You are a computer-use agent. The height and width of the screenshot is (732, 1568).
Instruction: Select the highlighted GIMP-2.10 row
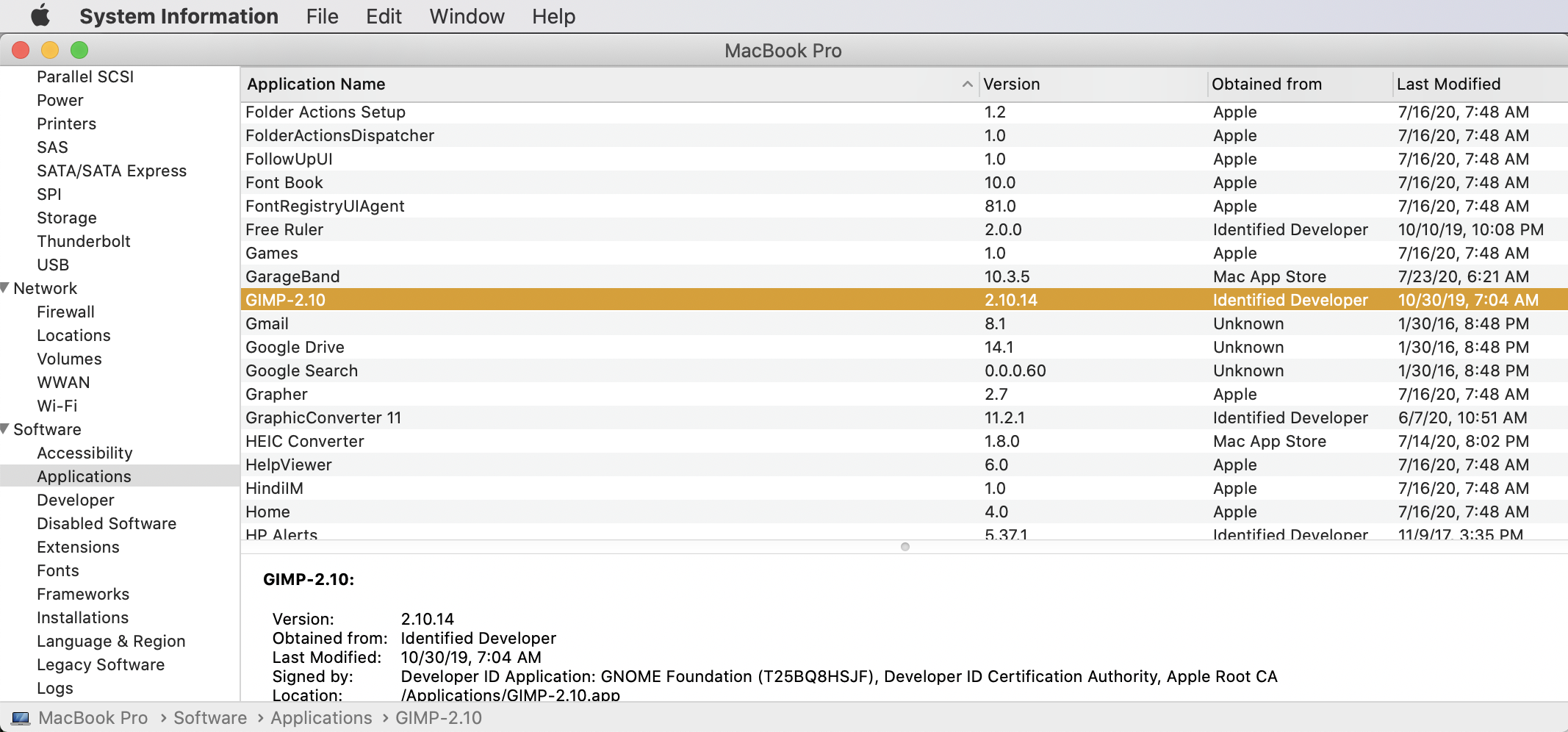tap(905, 300)
